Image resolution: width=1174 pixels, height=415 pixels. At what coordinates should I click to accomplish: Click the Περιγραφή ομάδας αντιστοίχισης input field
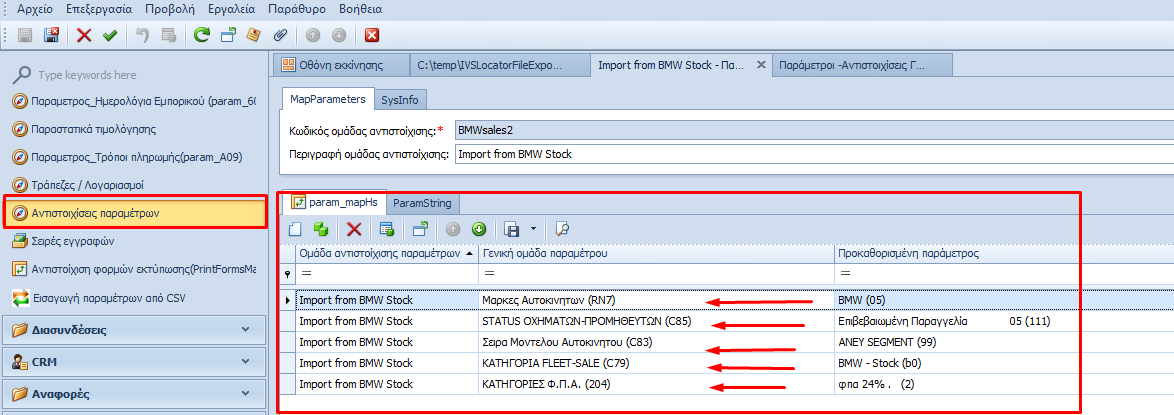[812, 154]
